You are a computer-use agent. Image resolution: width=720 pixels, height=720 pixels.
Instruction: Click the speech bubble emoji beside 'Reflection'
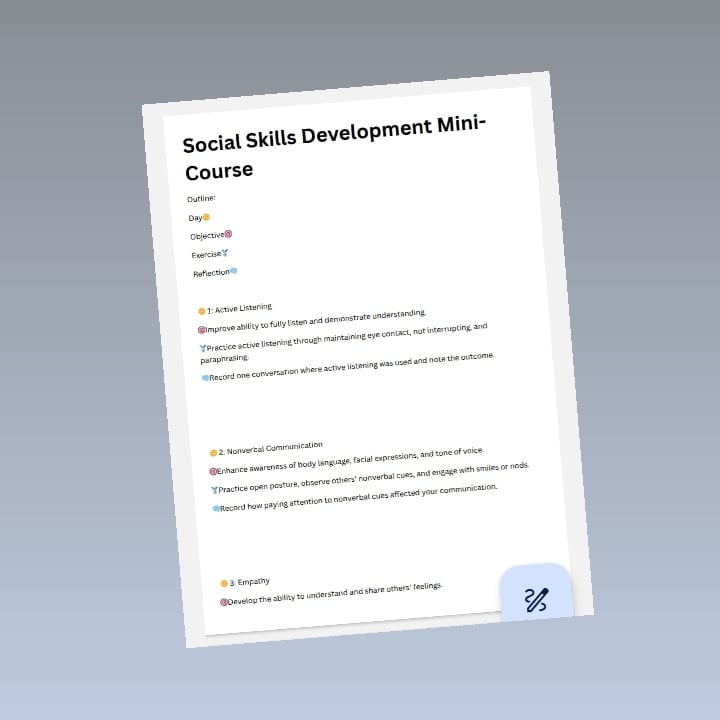(234, 271)
